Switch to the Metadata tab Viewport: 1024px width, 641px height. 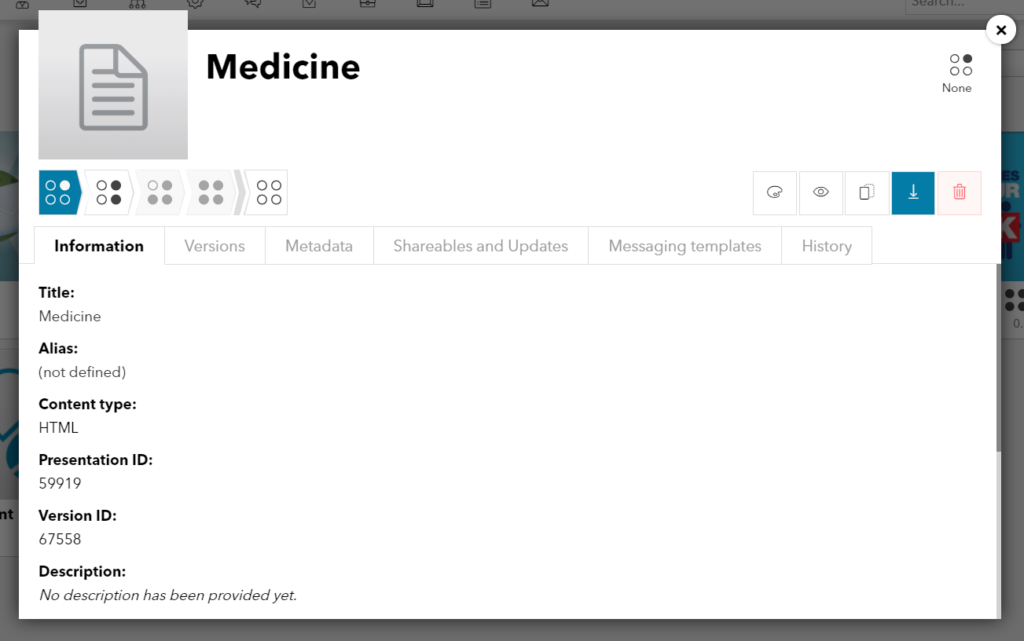[x=319, y=246]
